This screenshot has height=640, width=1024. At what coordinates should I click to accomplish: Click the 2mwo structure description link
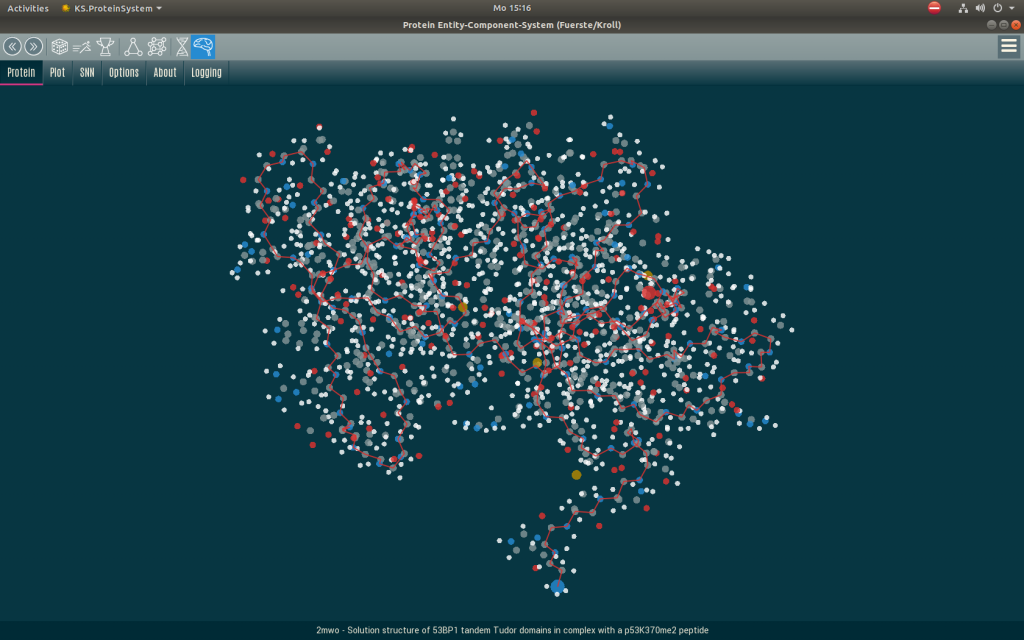pos(512,630)
